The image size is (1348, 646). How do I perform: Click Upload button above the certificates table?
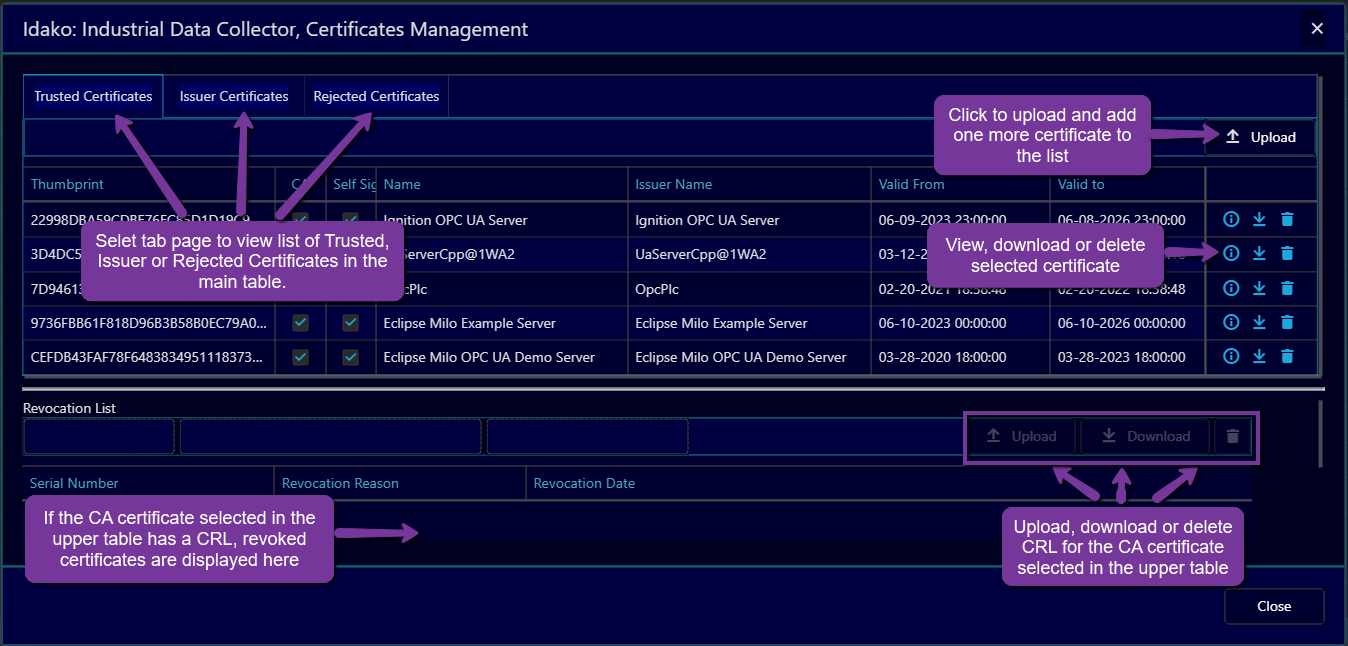point(1260,137)
